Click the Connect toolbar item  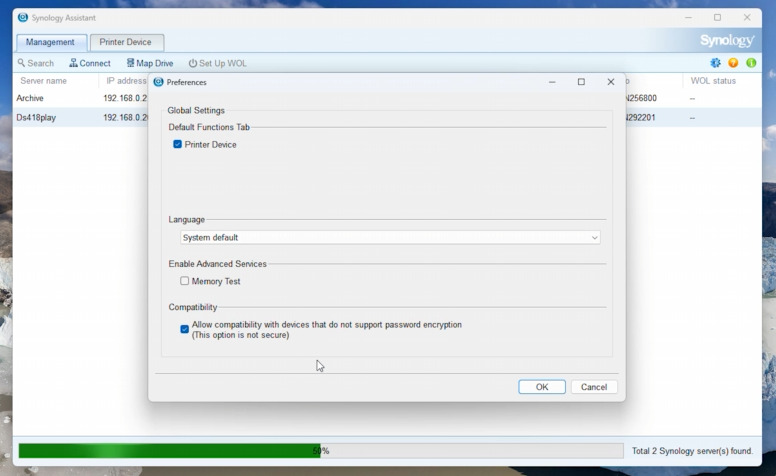point(90,63)
